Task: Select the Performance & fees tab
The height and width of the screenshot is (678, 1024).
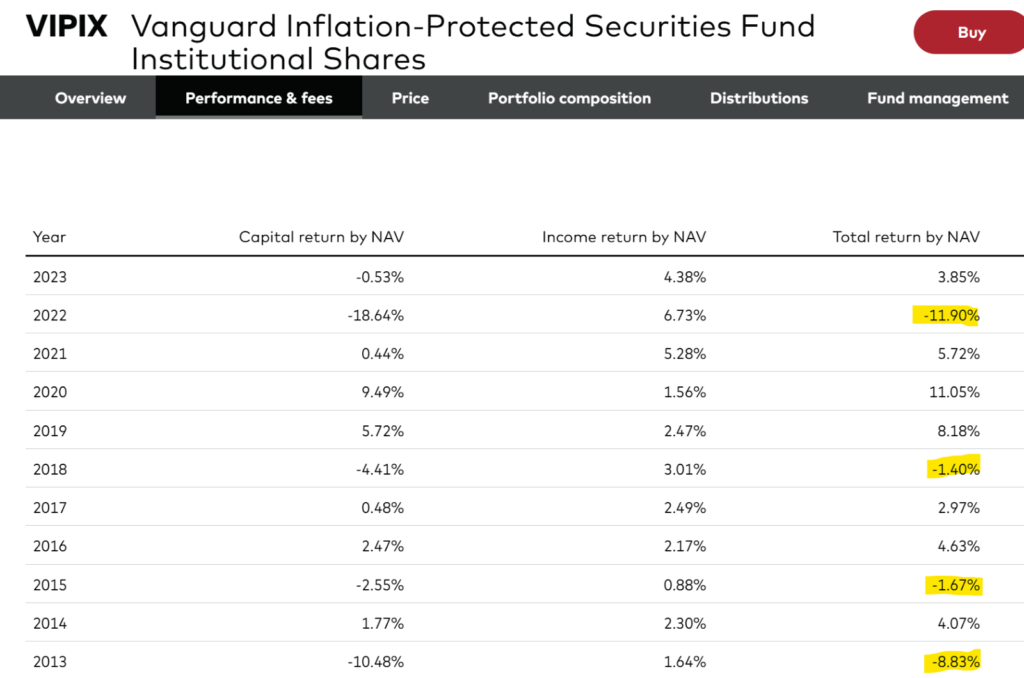Action: pyautogui.click(x=259, y=98)
